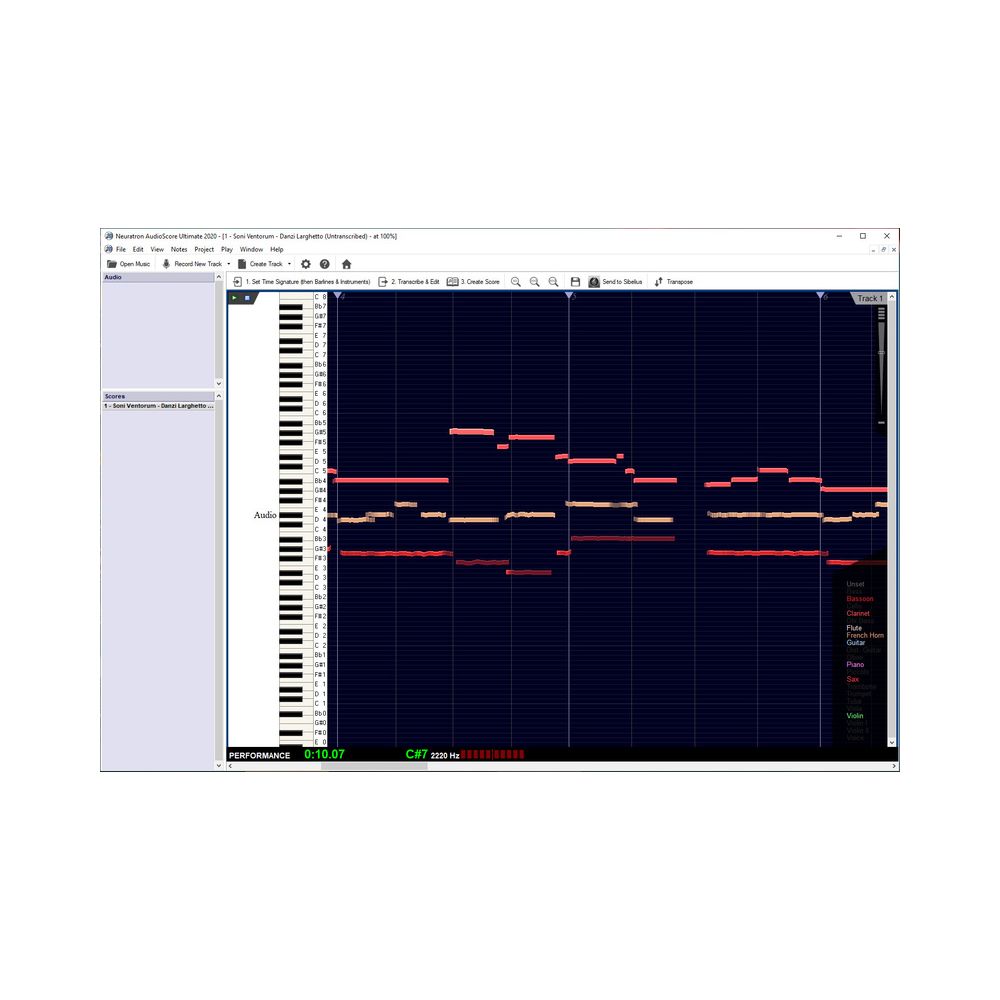
Task: Select the Track 1 tab
Action: (x=868, y=297)
